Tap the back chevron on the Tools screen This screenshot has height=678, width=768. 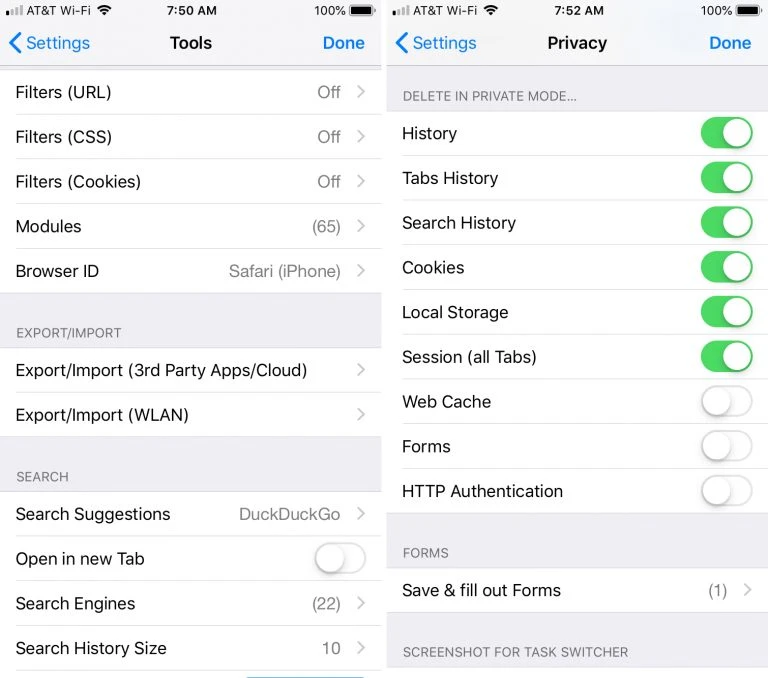point(15,43)
